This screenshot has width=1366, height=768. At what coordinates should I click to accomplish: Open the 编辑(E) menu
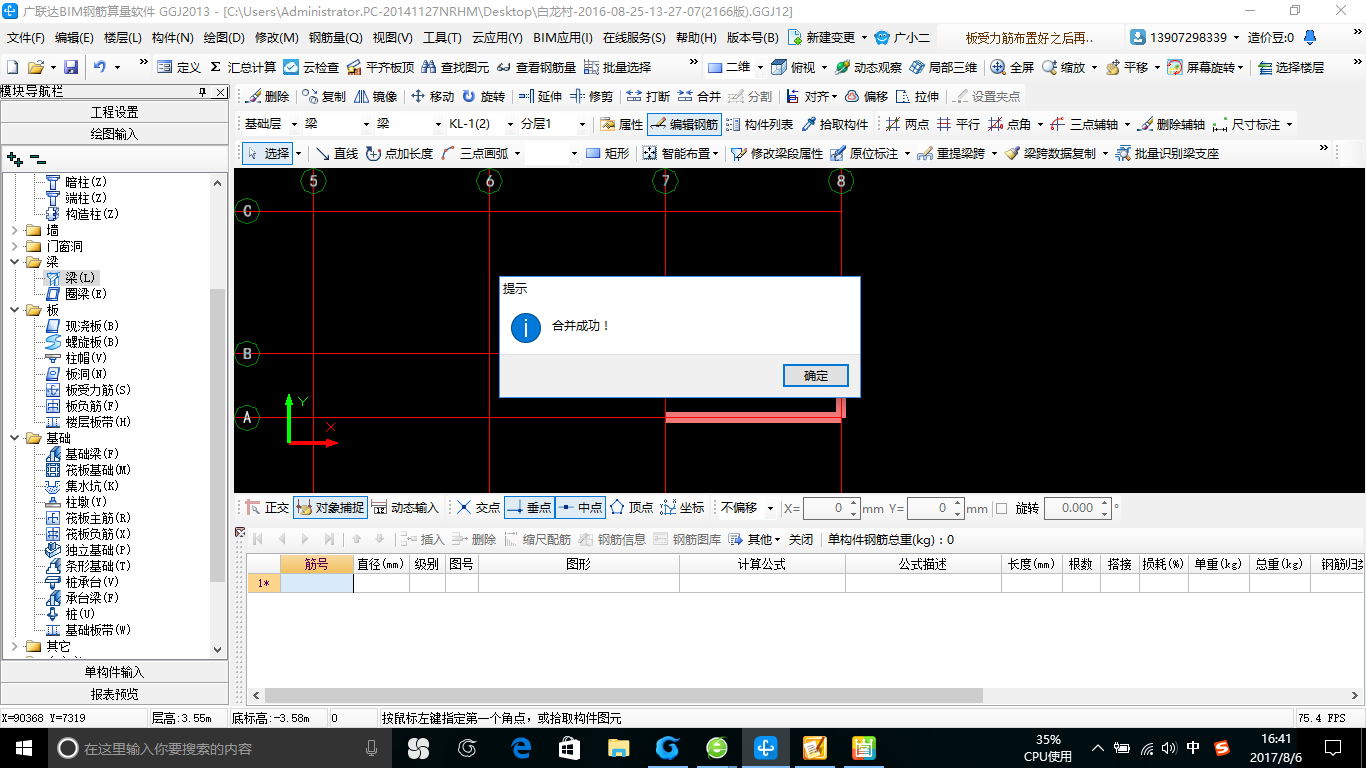[74, 38]
